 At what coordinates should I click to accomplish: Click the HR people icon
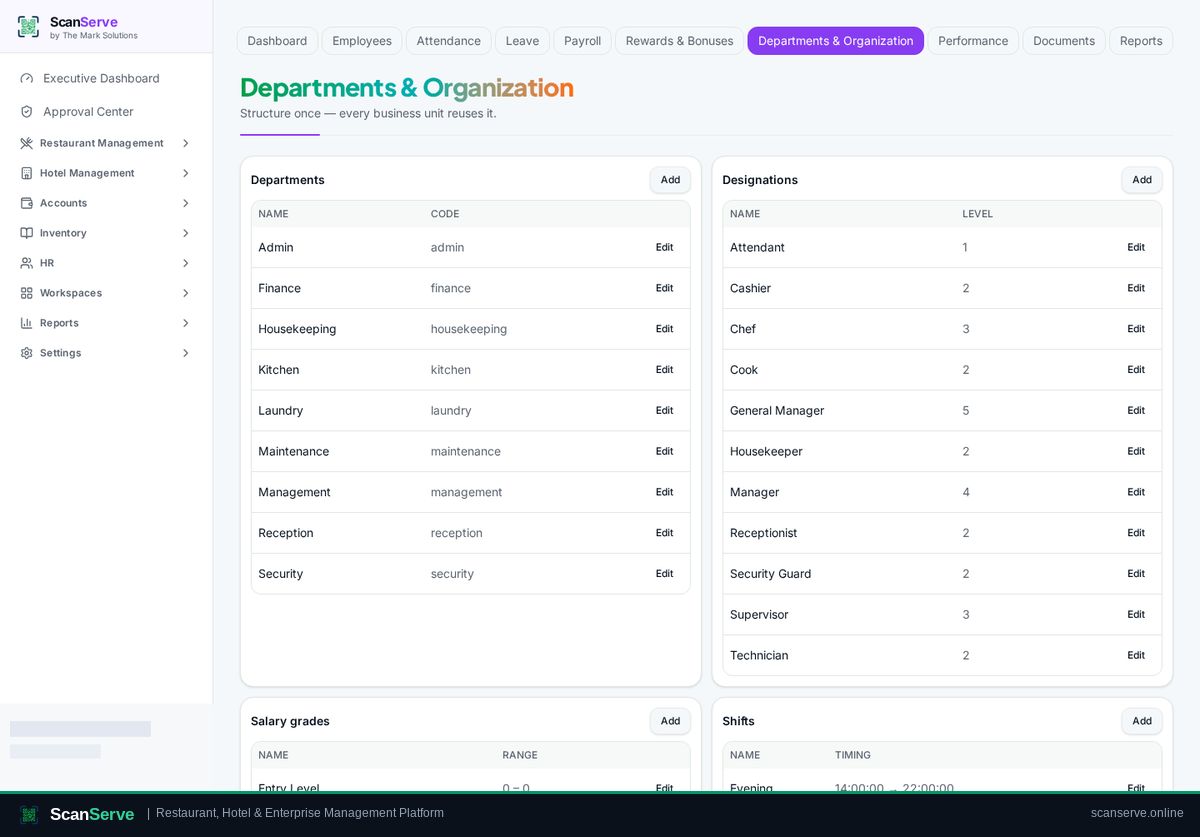coord(27,263)
